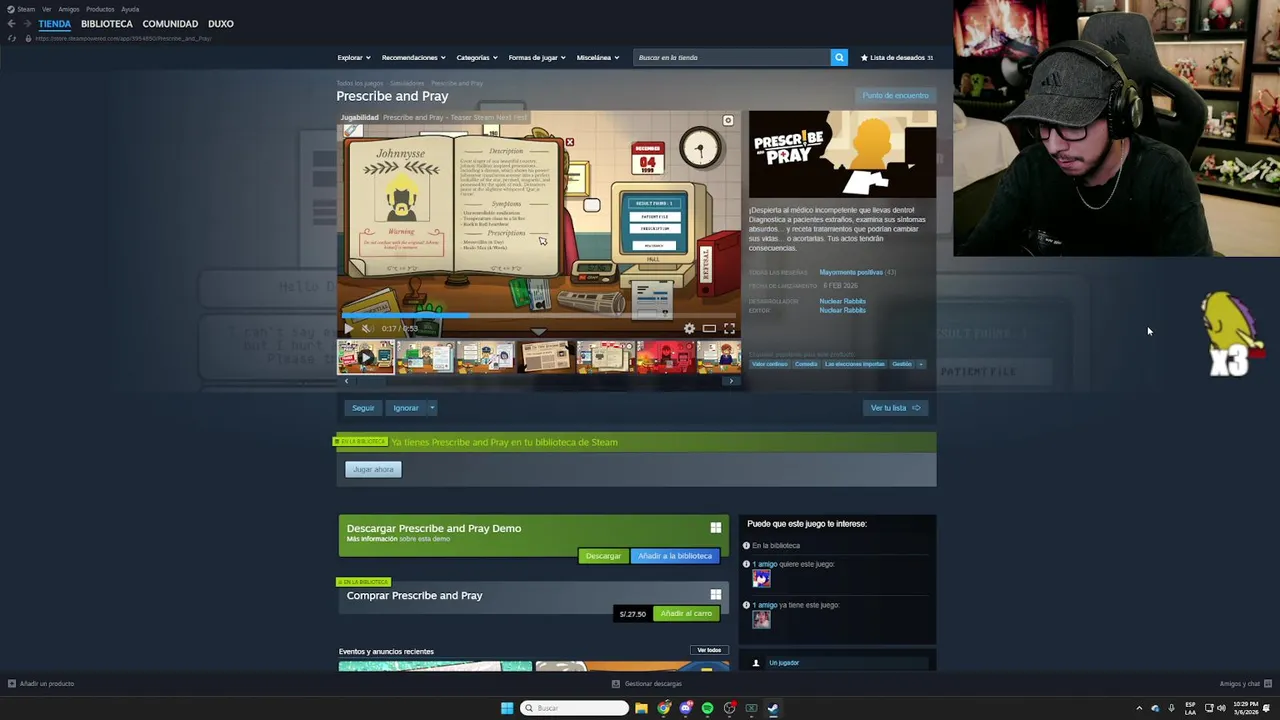Click the pop-out icon on the video corner
The height and width of the screenshot is (720, 1280).
click(728, 121)
